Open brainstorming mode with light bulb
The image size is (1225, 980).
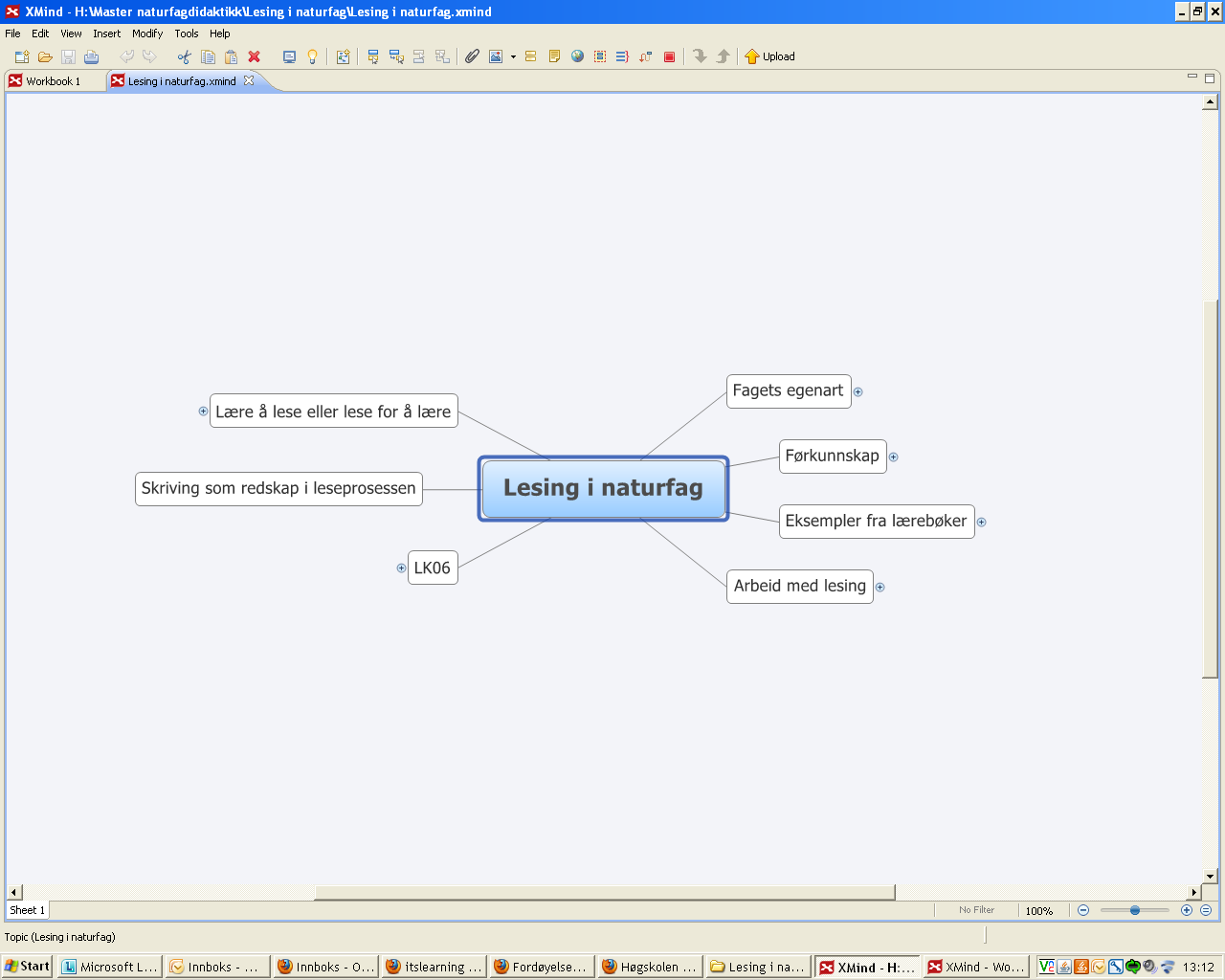point(312,56)
